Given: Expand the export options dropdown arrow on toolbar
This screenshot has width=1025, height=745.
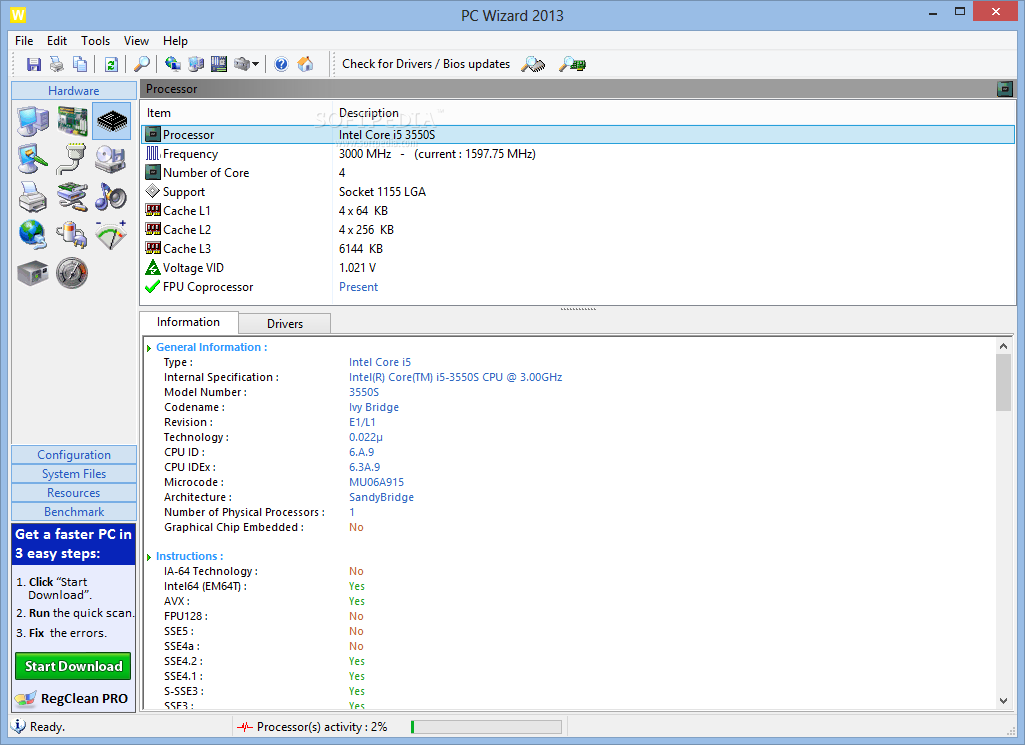Looking at the screenshot, I should 255,64.
